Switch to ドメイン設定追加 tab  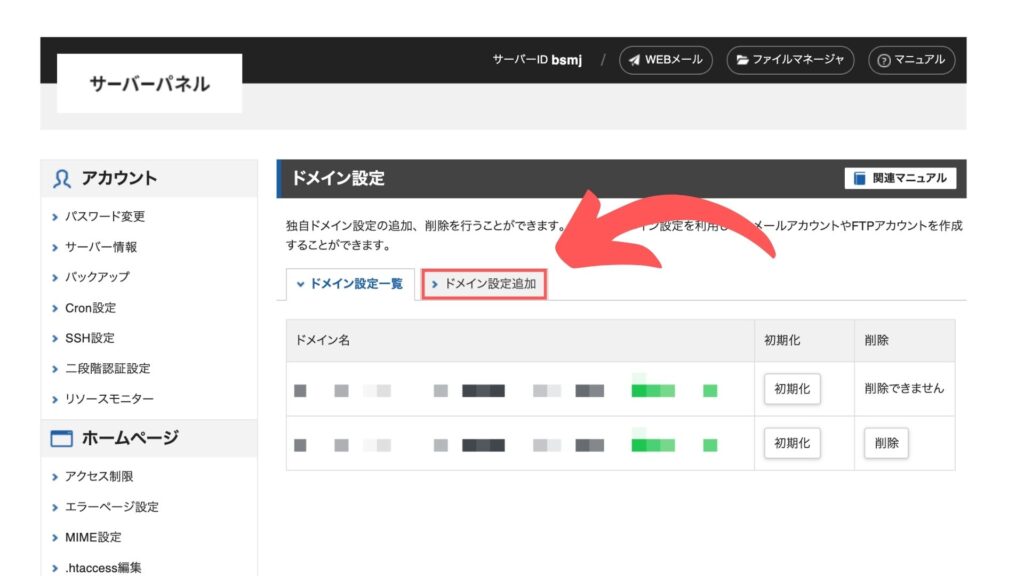484,284
